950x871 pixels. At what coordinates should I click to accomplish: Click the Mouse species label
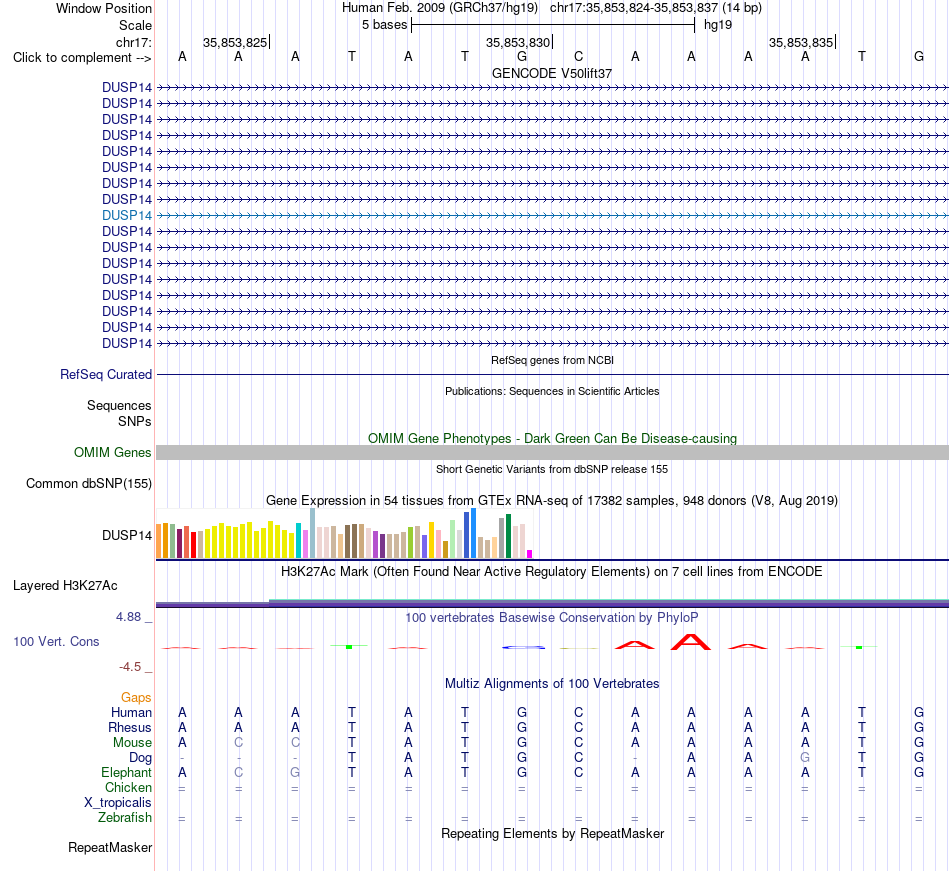pyautogui.click(x=132, y=743)
